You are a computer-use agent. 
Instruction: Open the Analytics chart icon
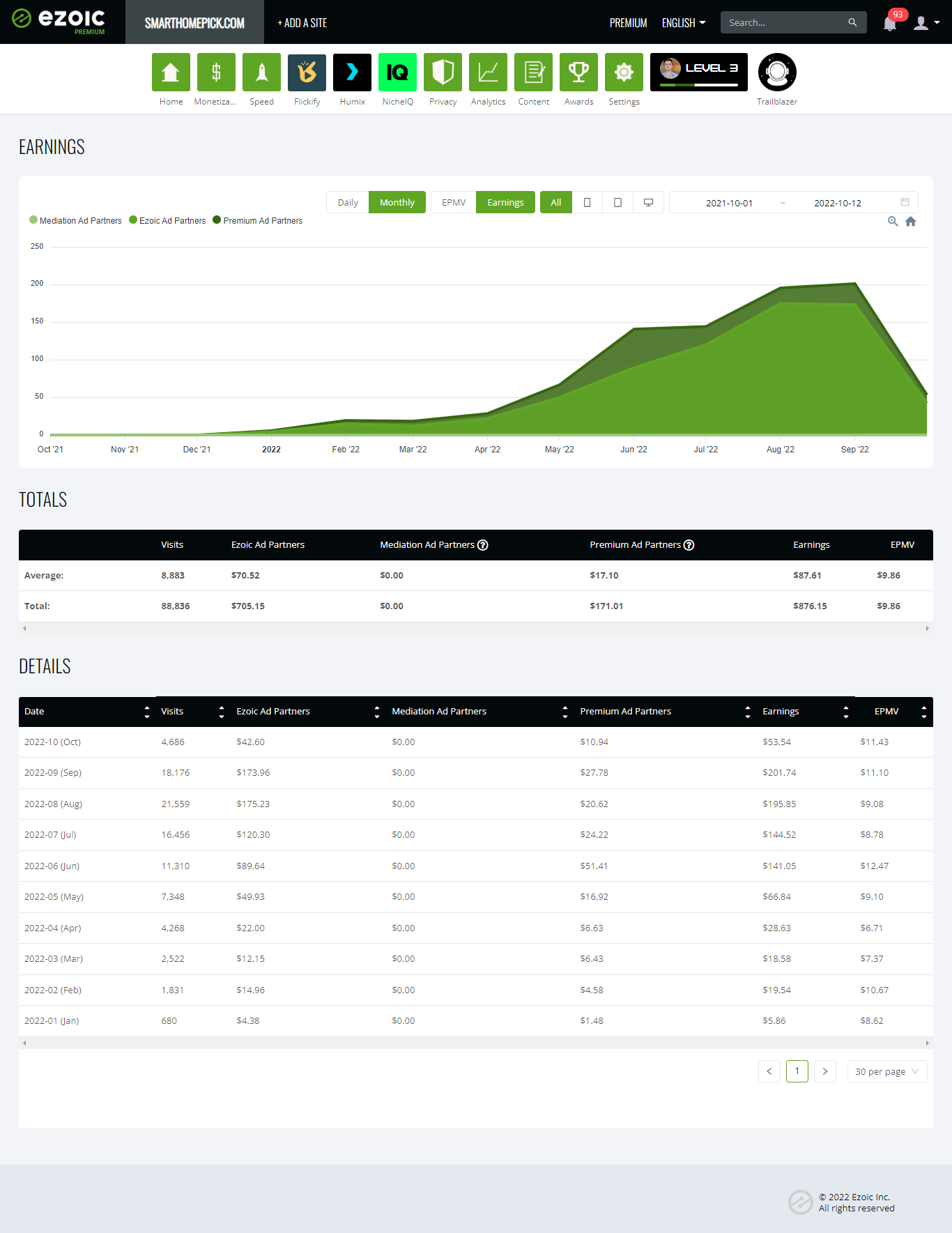(x=488, y=72)
